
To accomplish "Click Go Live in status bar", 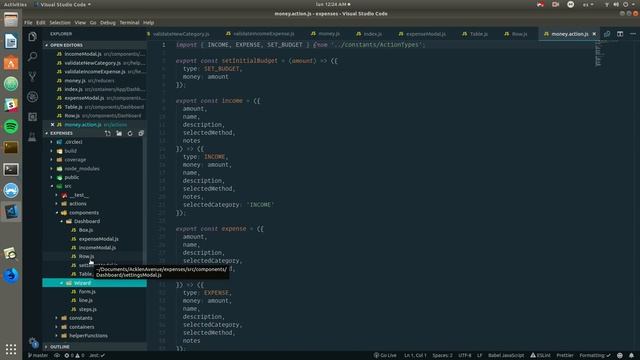I will (x=385, y=356).
